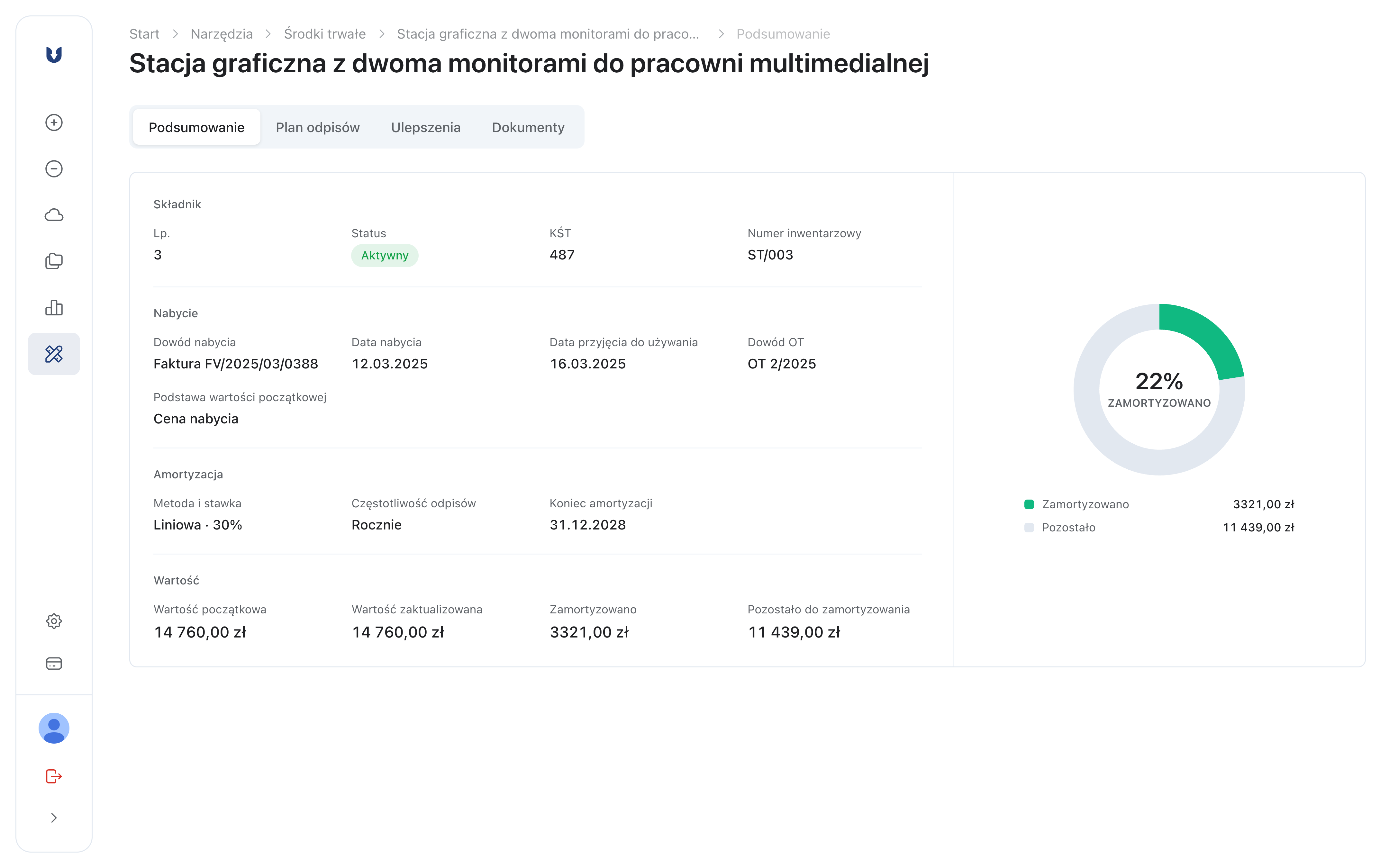Open the bar chart reports sidebar icon

pyautogui.click(x=54, y=308)
